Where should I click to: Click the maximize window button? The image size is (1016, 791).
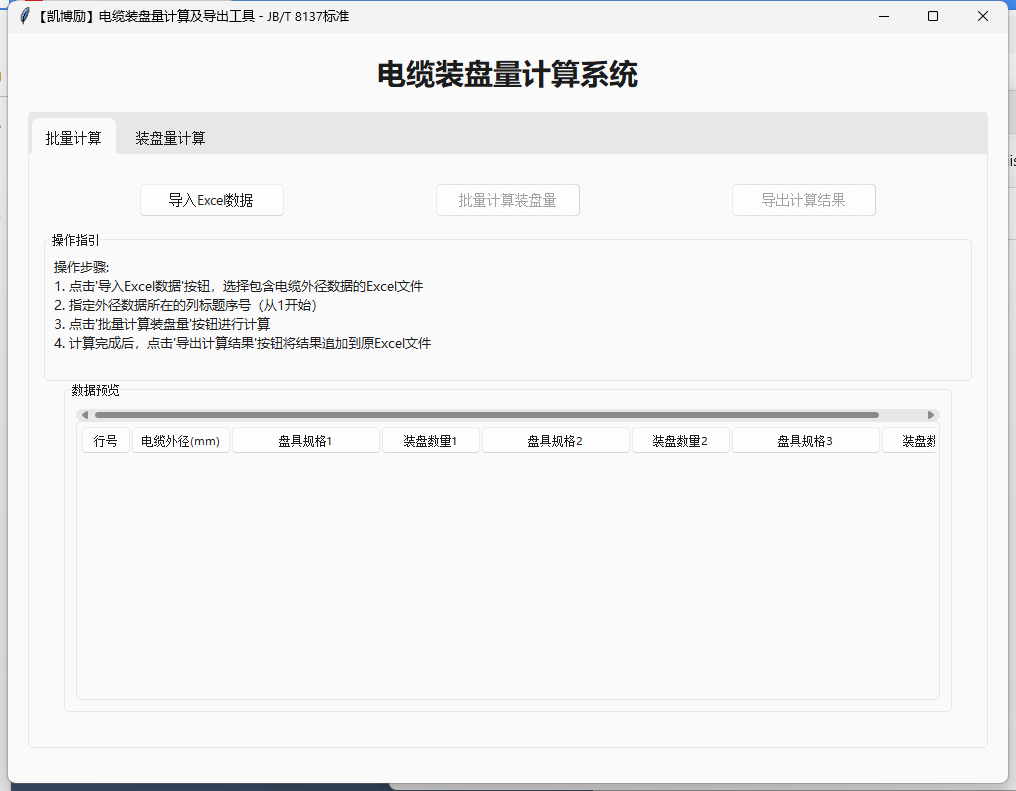(933, 16)
